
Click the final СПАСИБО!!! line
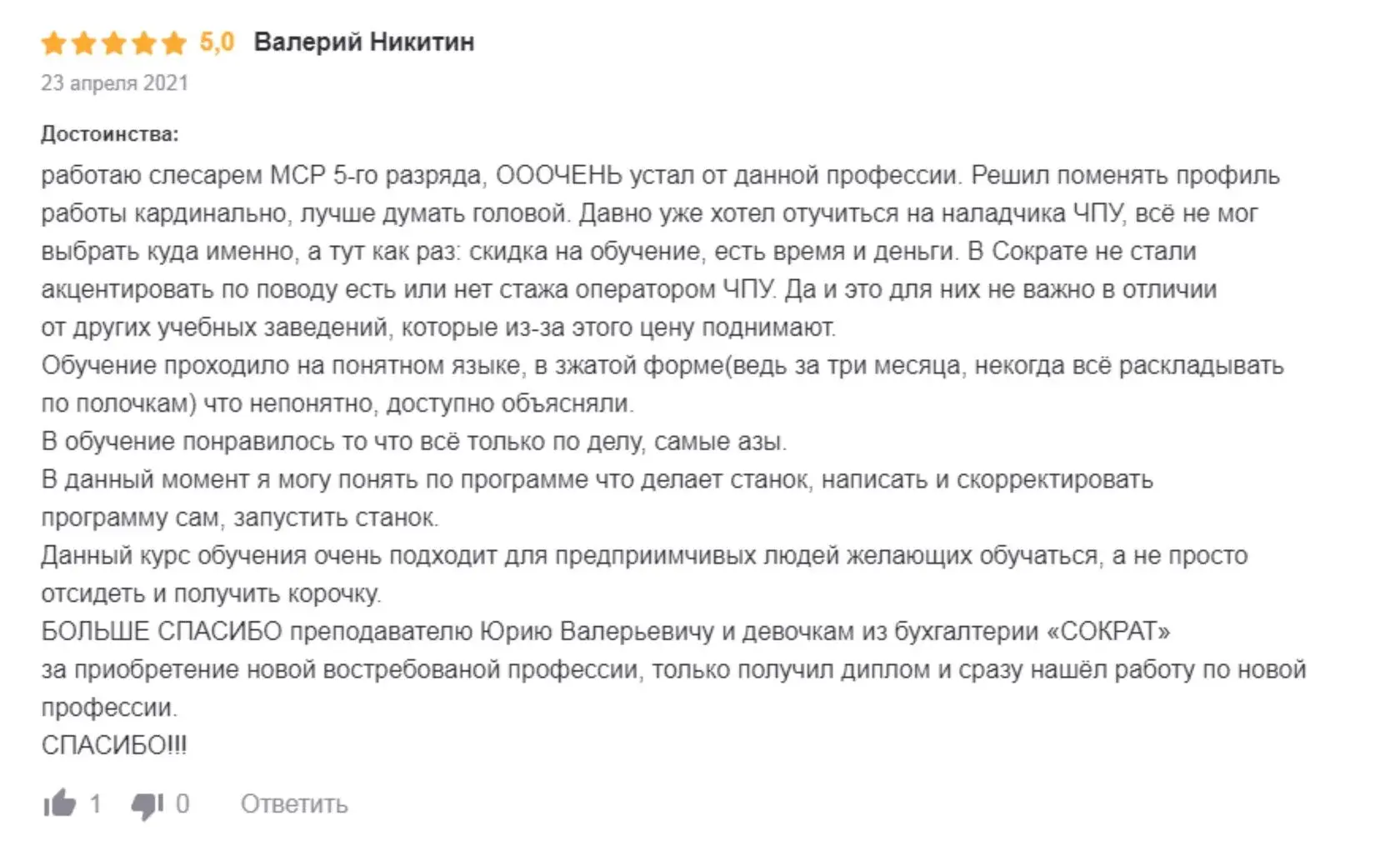point(114,745)
